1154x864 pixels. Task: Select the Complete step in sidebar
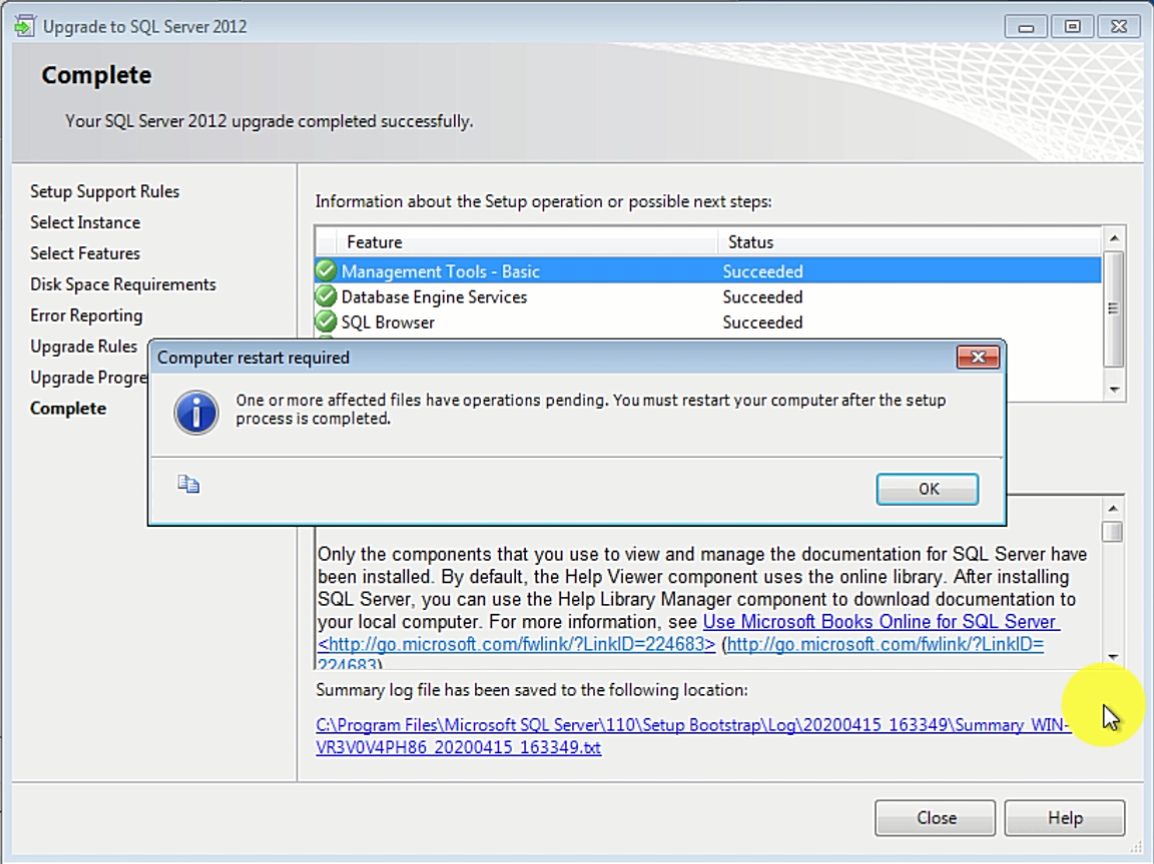[68, 408]
